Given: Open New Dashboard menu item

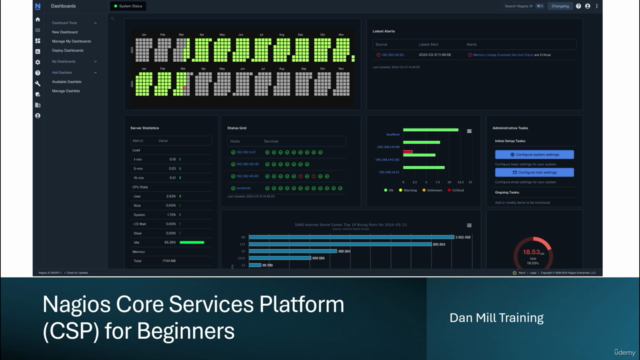Looking at the screenshot, I should coord(65,32).
